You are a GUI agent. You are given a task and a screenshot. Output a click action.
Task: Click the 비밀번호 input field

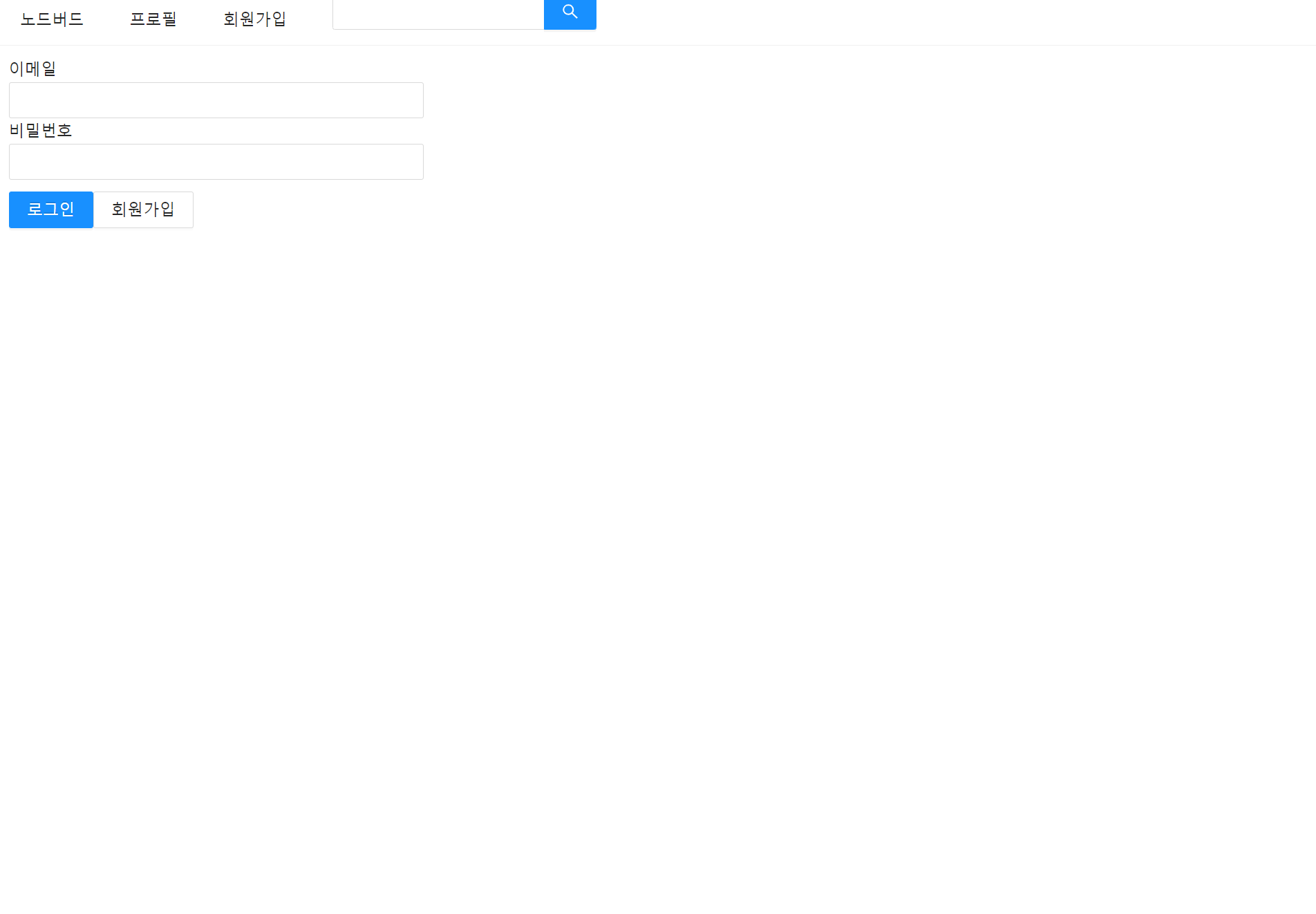point(216,162)
